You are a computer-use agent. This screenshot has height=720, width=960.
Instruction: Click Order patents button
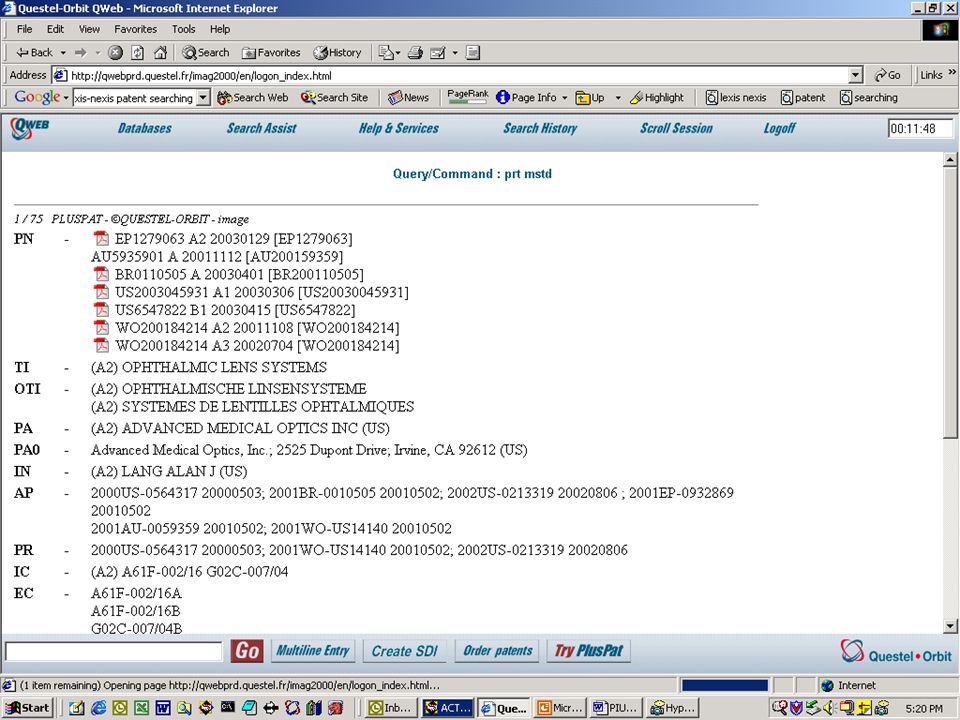pos(497,650)
